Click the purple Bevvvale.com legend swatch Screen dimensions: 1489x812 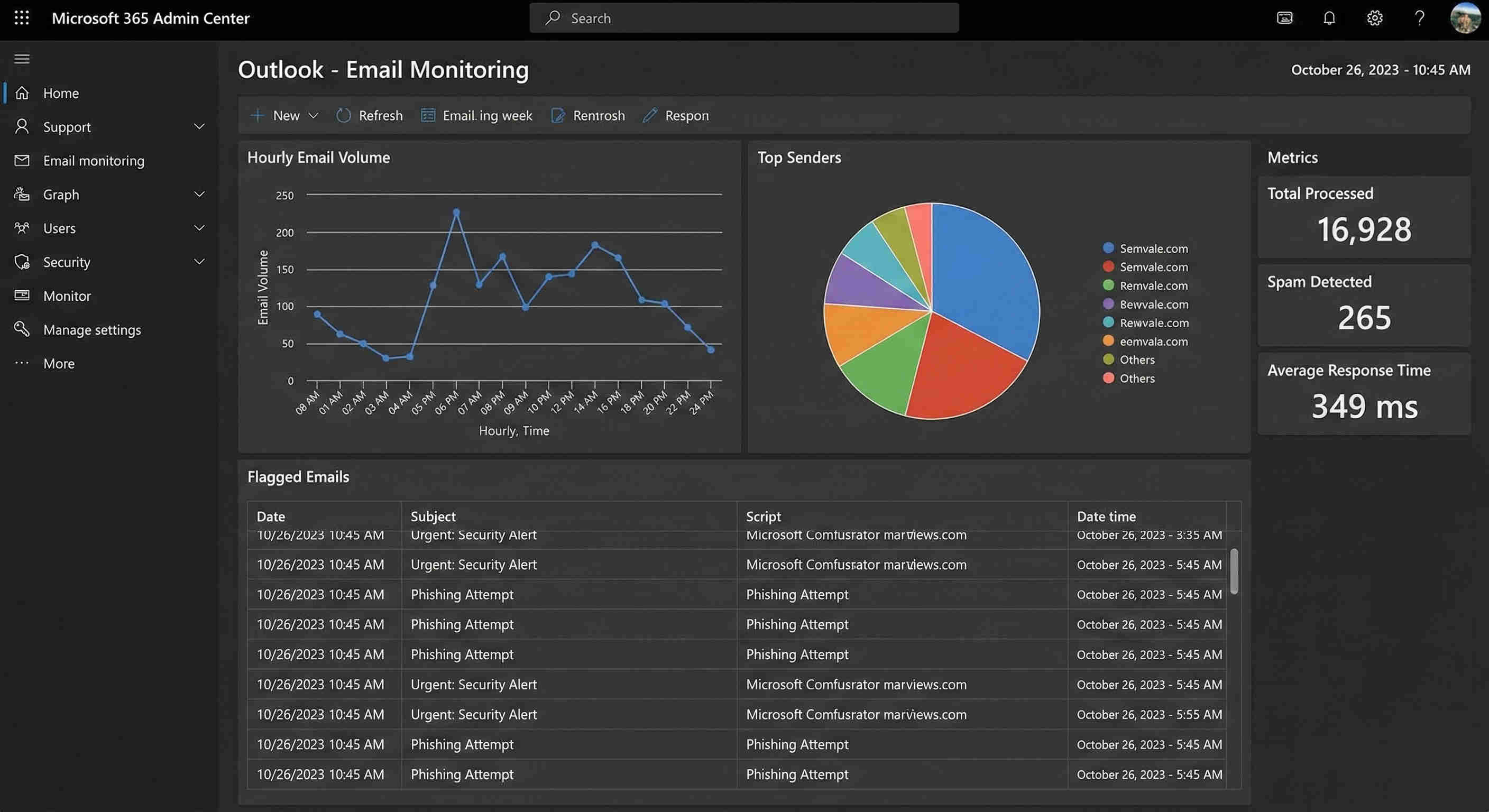click(1108, 303)
